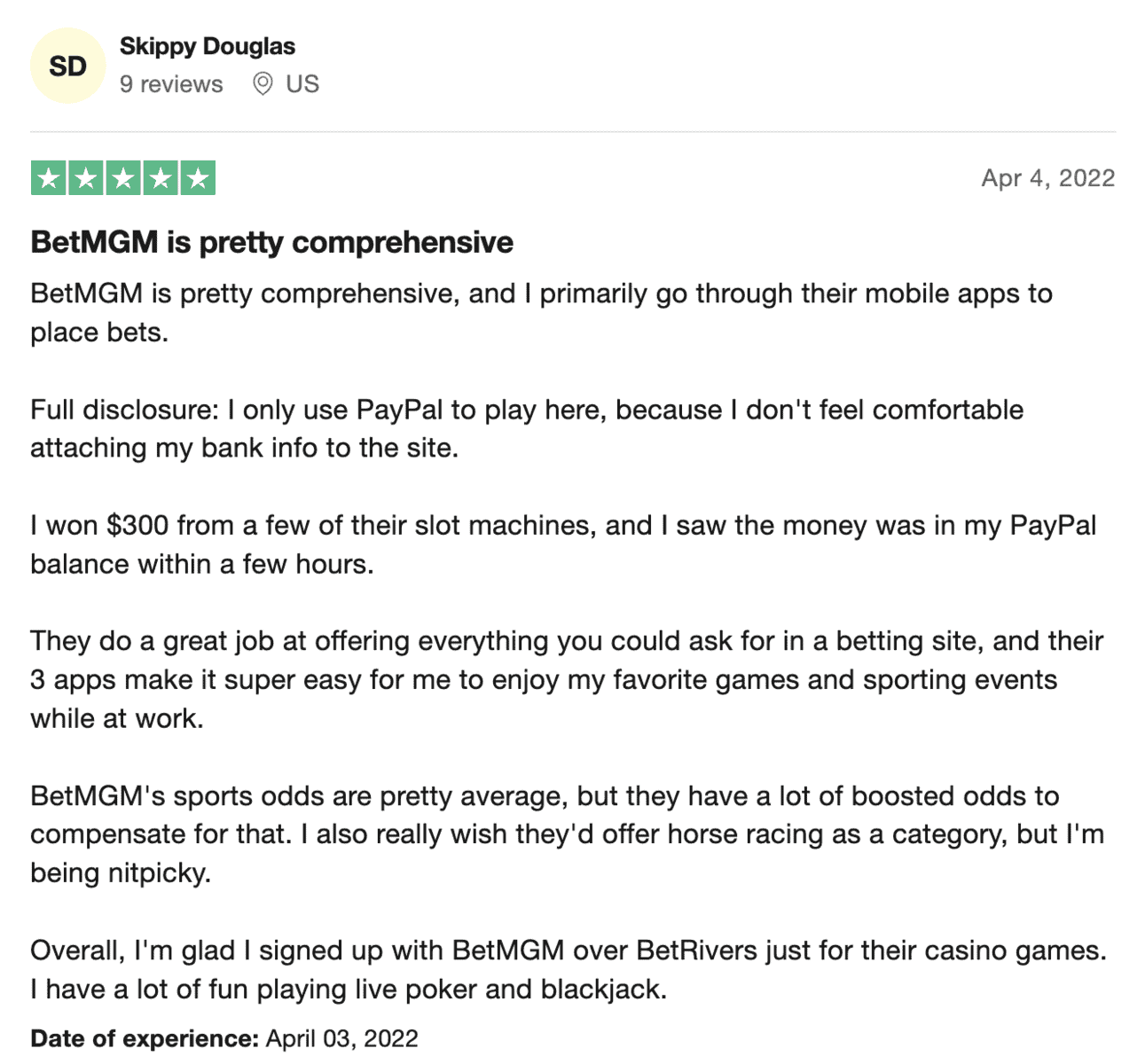Image resolution: width=1145 pixels, height=1064 pixels.
Task: Click the second green rating star
Action: coord(86,178)
